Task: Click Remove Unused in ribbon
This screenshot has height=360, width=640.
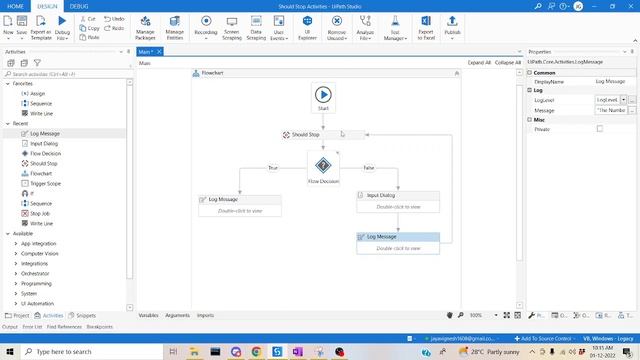Action: (337, 28)
